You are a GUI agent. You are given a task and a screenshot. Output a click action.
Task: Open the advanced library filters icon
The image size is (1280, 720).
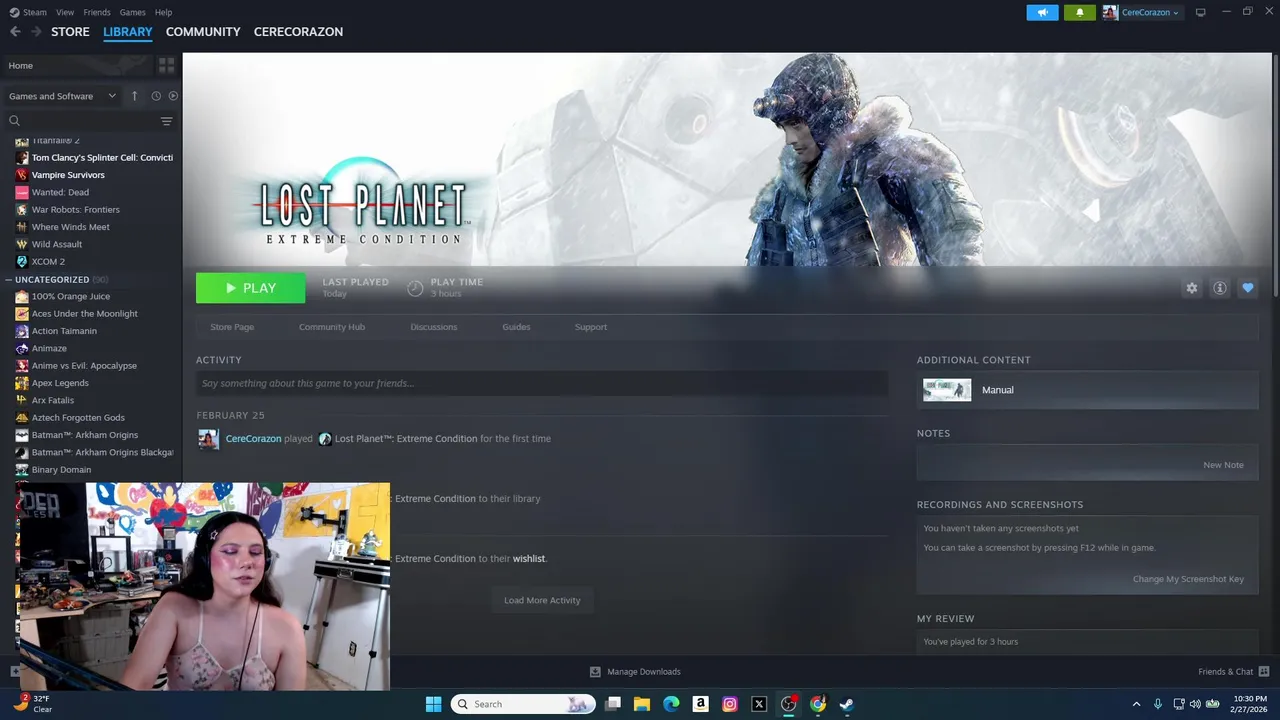[166, 121]
